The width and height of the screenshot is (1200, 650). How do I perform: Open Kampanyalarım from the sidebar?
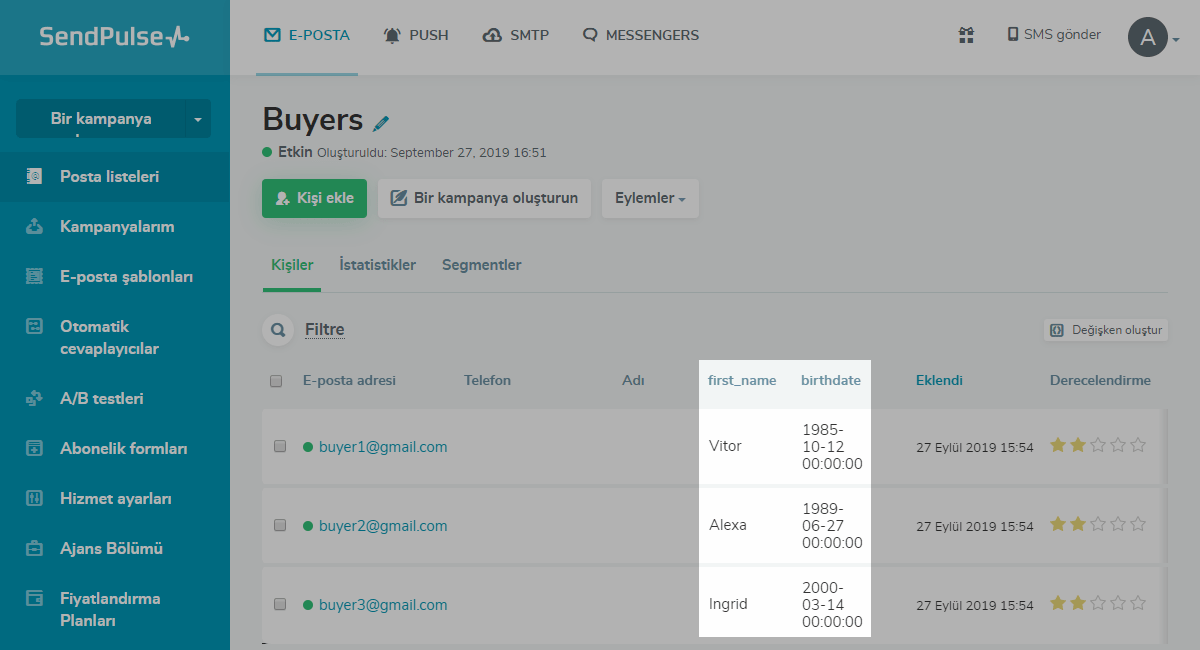116,227
